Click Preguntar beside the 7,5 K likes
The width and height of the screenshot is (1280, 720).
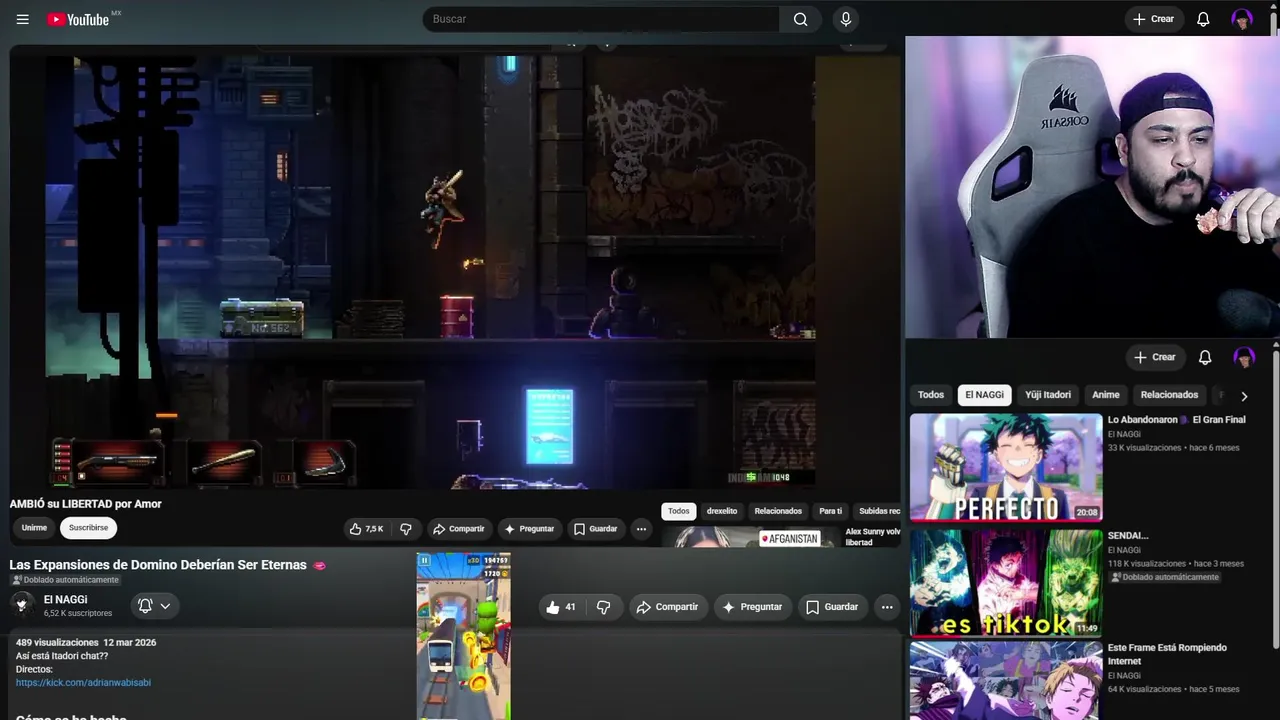click(528, 528)
